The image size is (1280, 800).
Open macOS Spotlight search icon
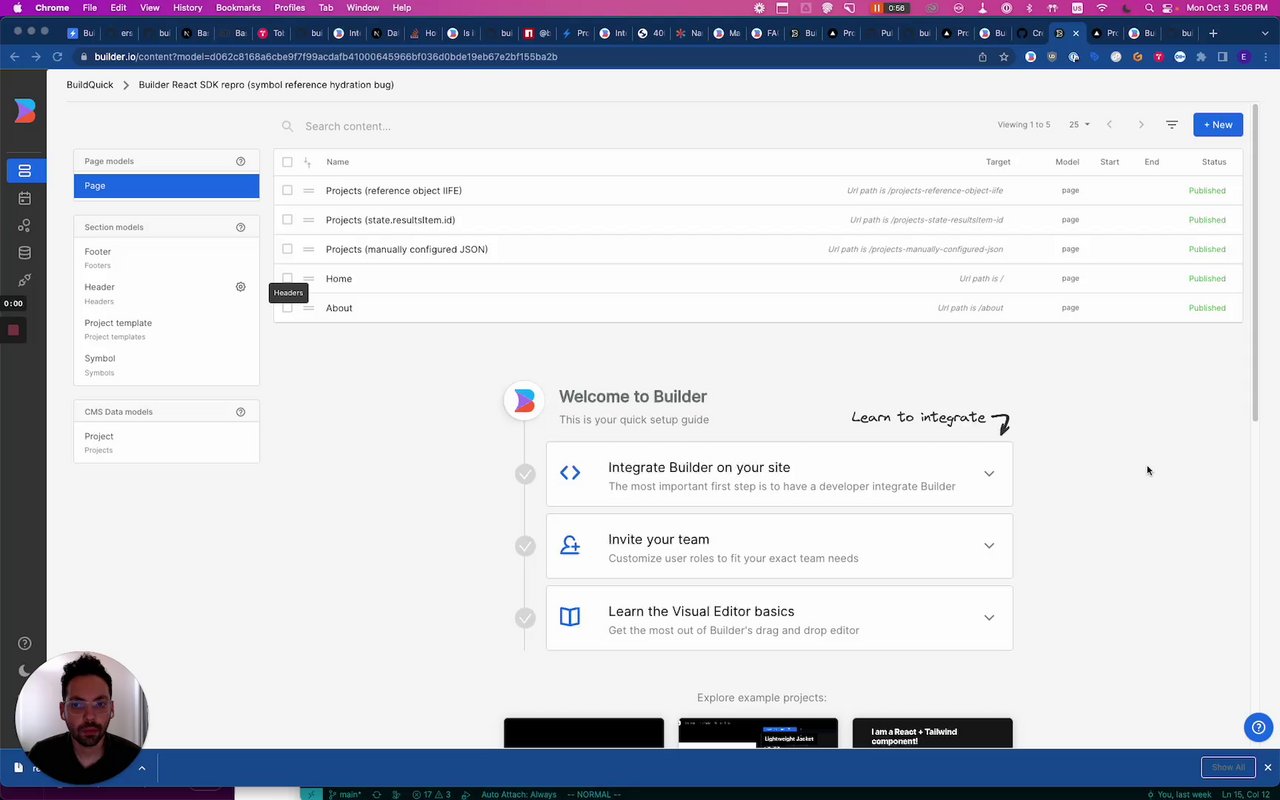coord(1148,8)
